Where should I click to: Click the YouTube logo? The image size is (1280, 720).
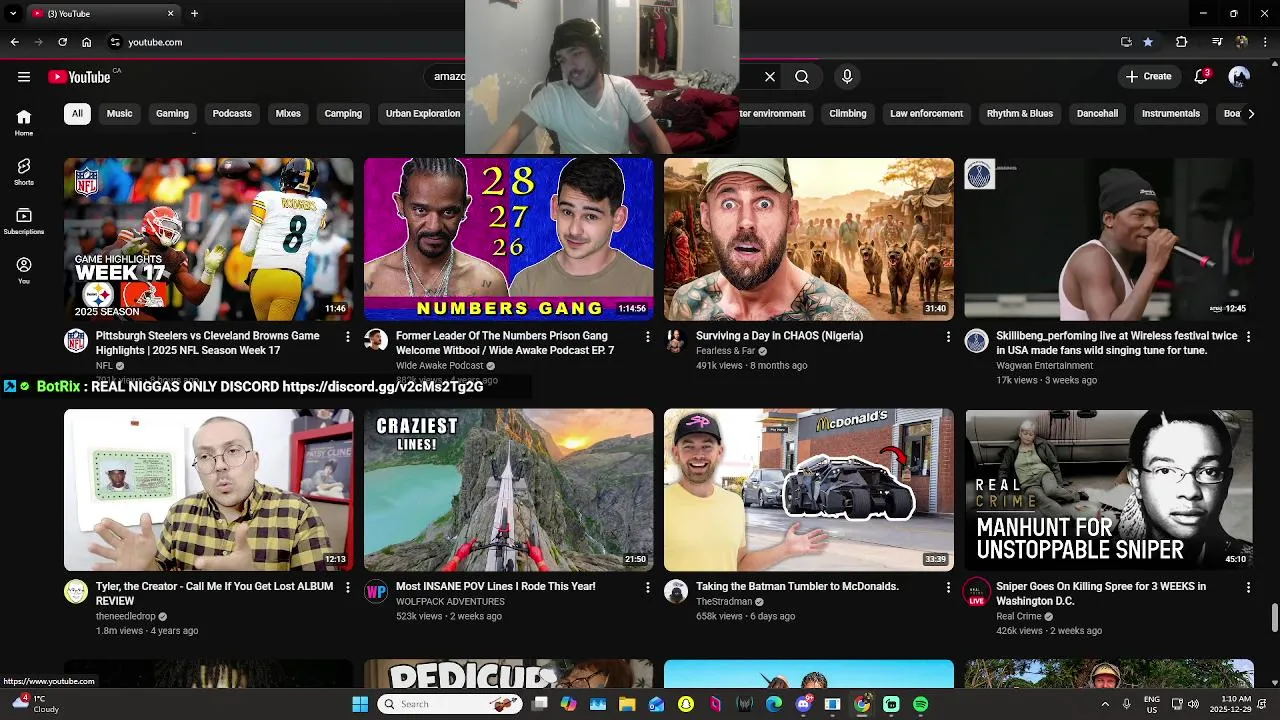coord(79,77)
